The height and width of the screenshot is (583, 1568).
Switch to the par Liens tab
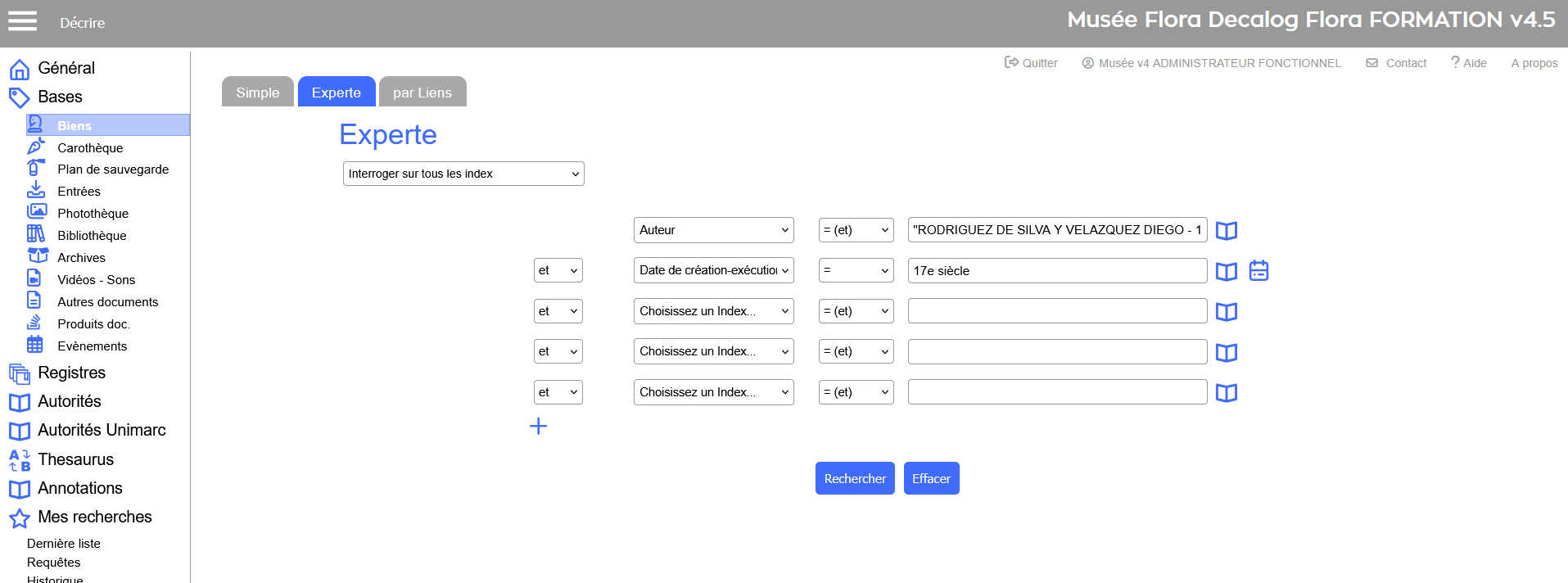tap(423, 93)
